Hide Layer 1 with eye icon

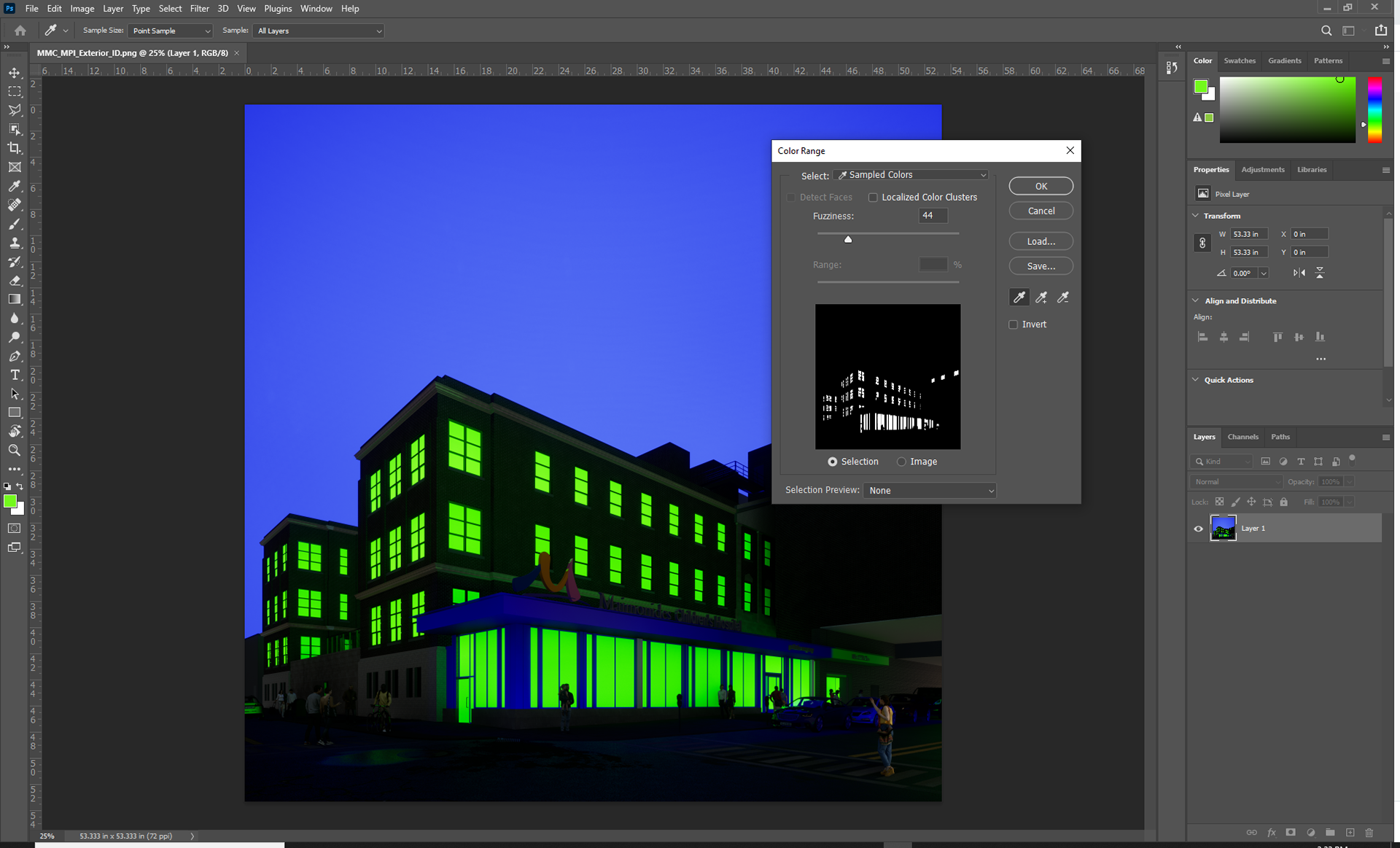(x=1198, y=529)
